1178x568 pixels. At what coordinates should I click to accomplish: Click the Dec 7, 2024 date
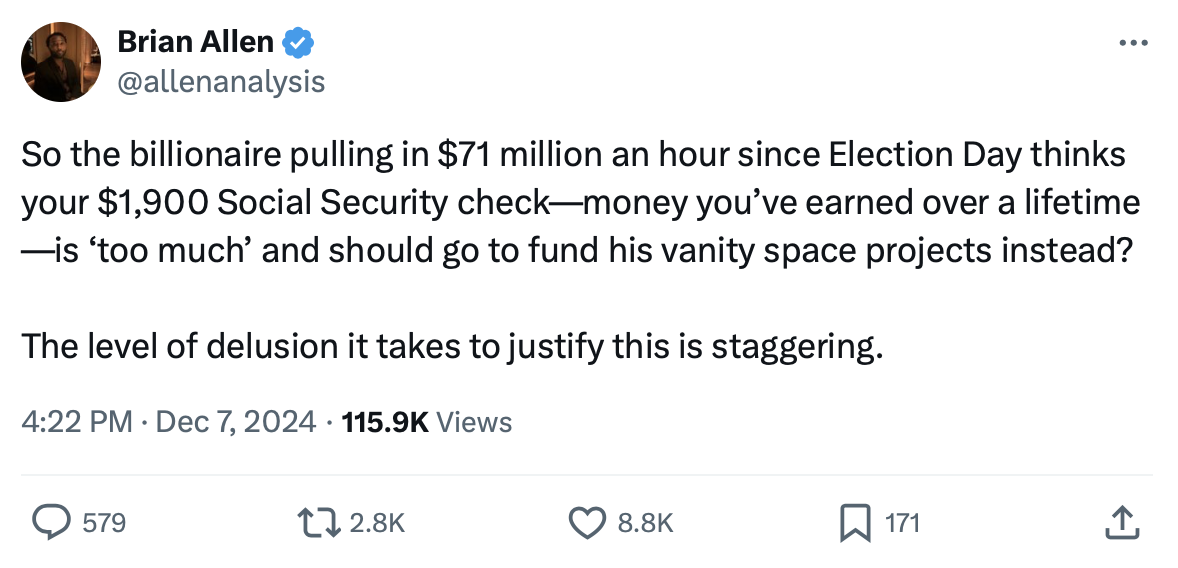point(238,422)
